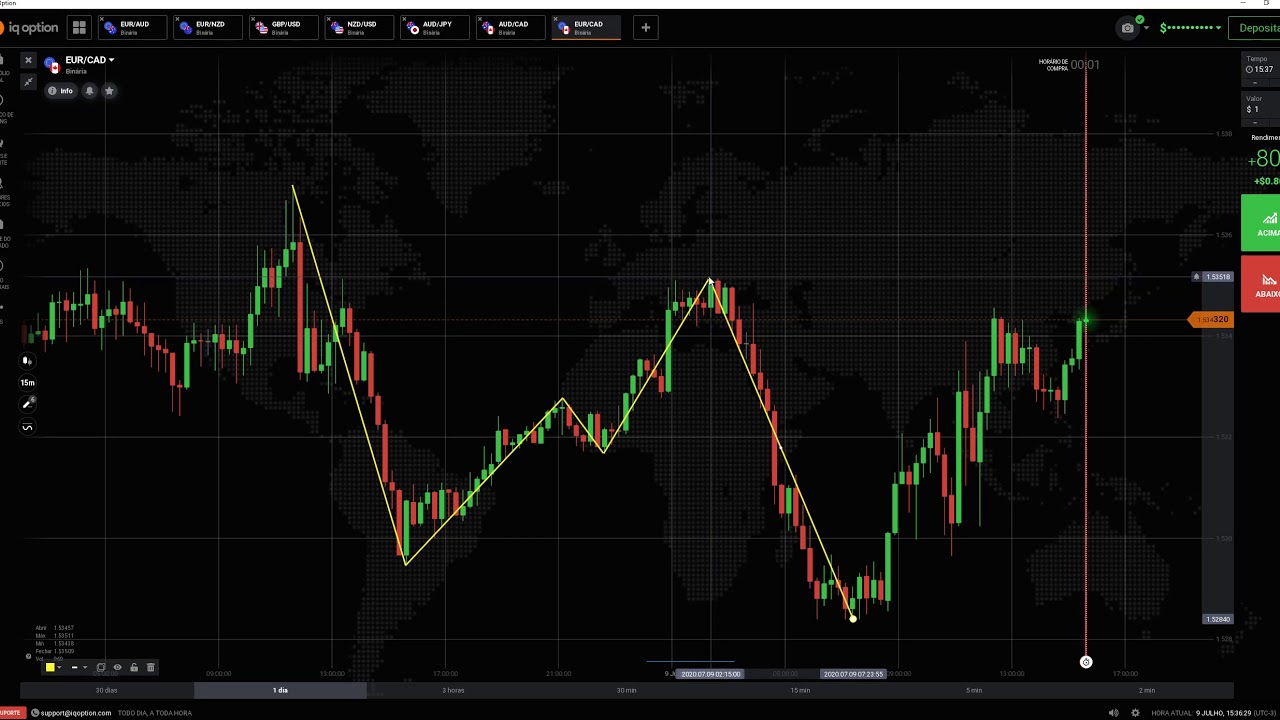Screen dimensions: 1280x720
Task: Expand the EUR/CAD asset dropdown
Action: (111, 60)
